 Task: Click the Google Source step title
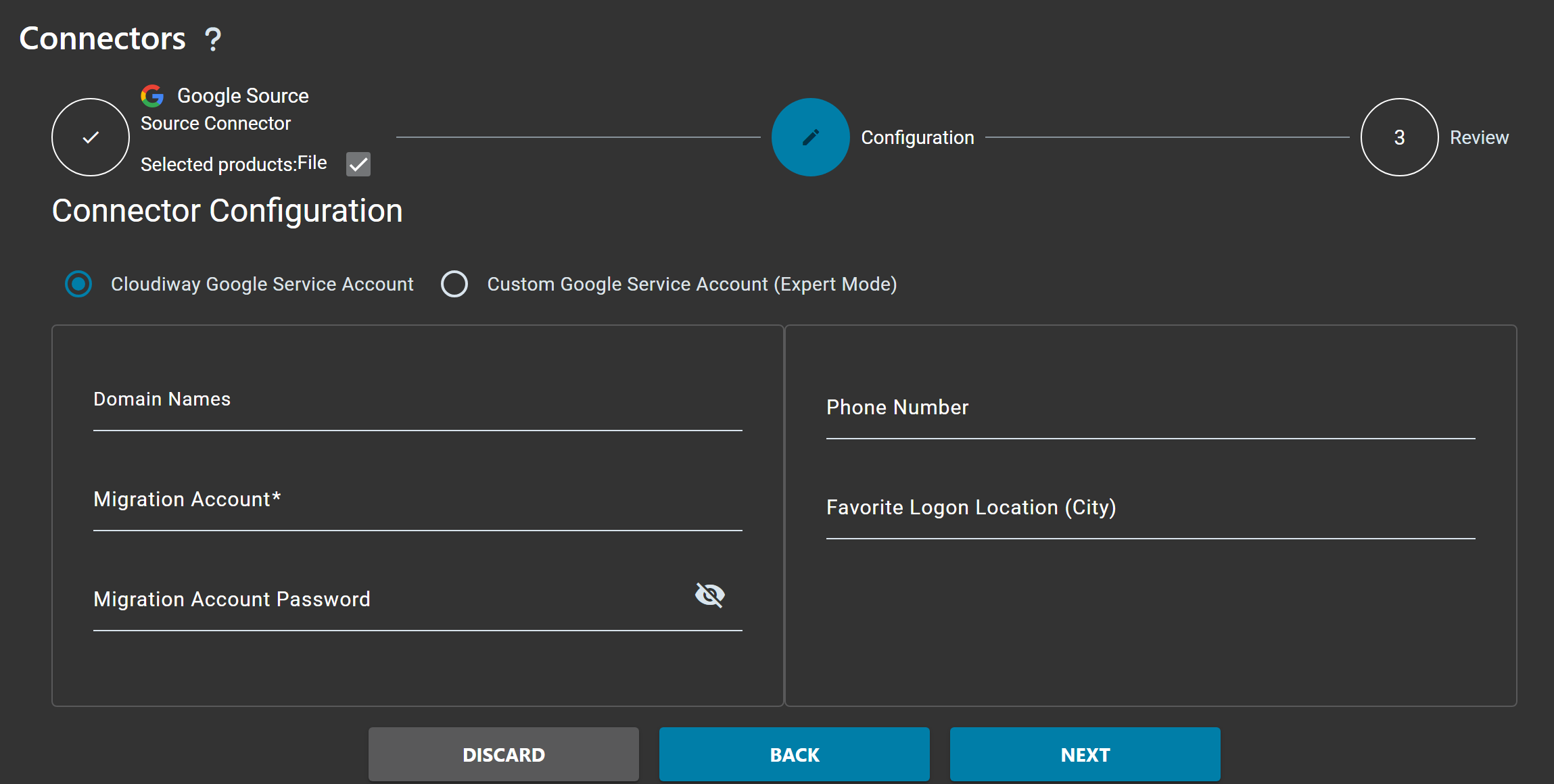pos(243,96)
